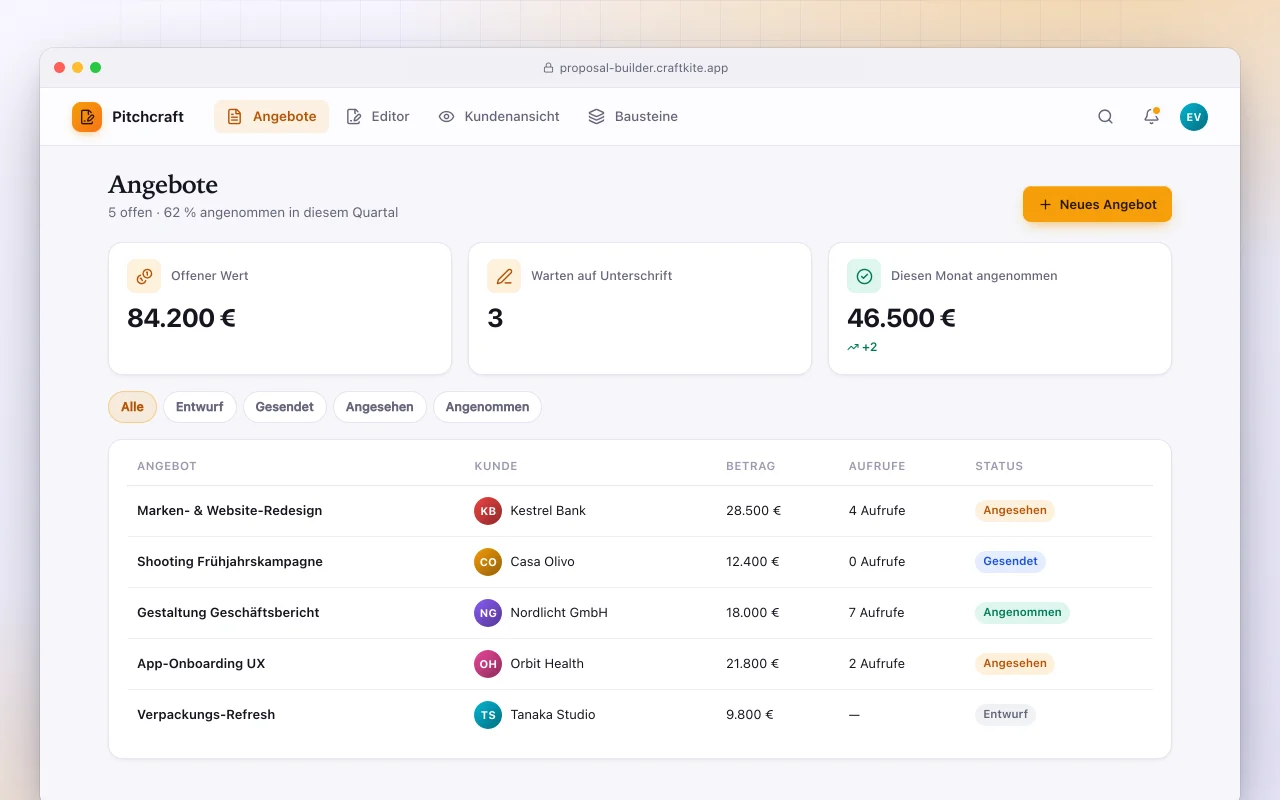Click the Angesehen status badge for Kestrel Bank
This screenshot has width=1280, height=800.
pyautogui.click(x=1015, y=511)
